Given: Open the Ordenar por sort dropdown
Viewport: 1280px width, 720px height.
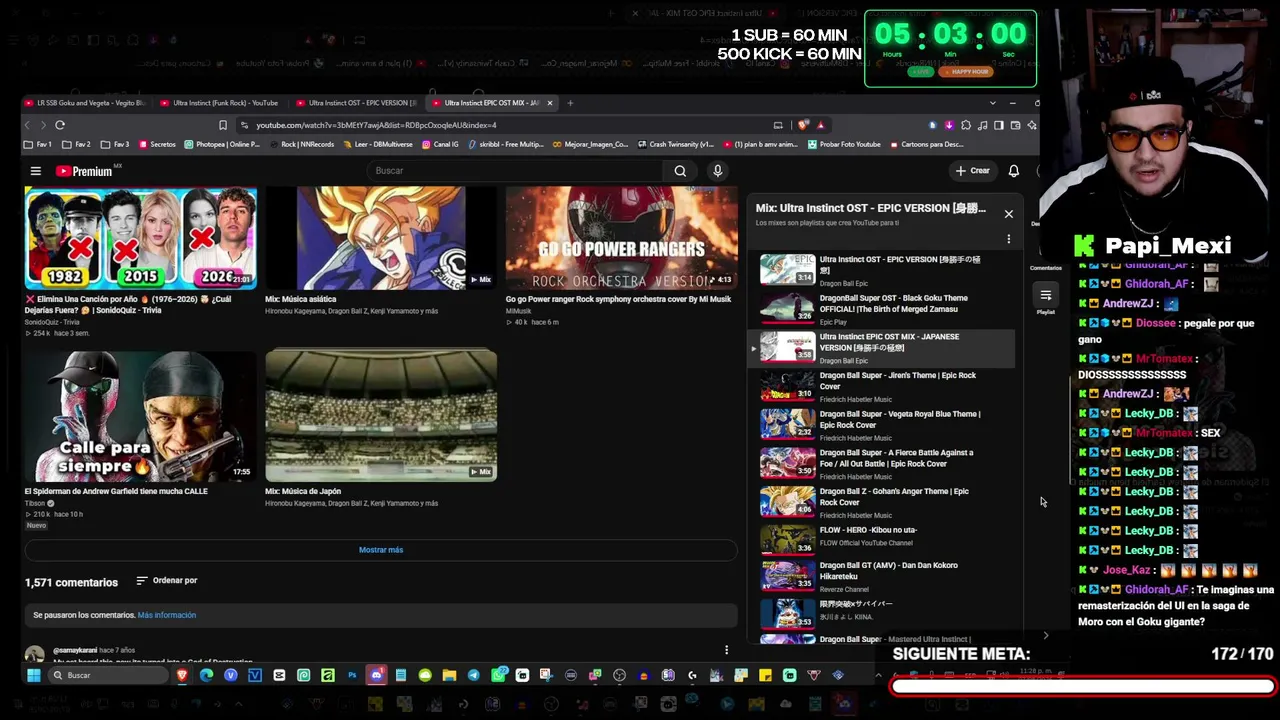Looking at the screenshot, I should pos(166,581).
